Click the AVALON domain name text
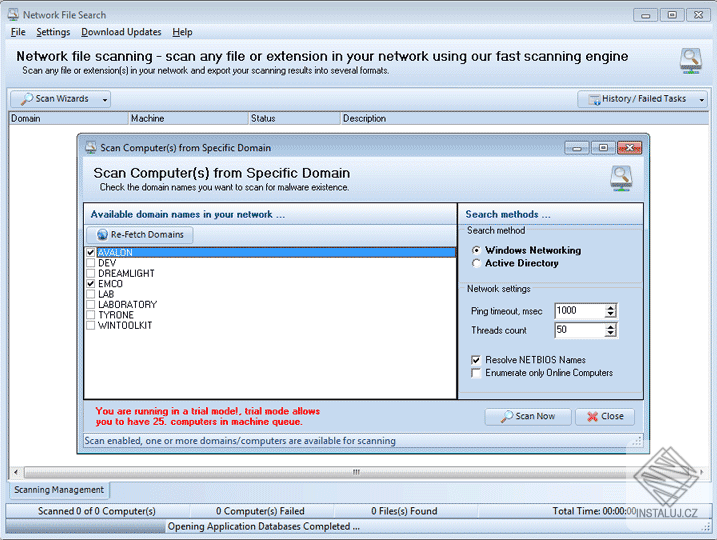 click(x=115, y=252)
